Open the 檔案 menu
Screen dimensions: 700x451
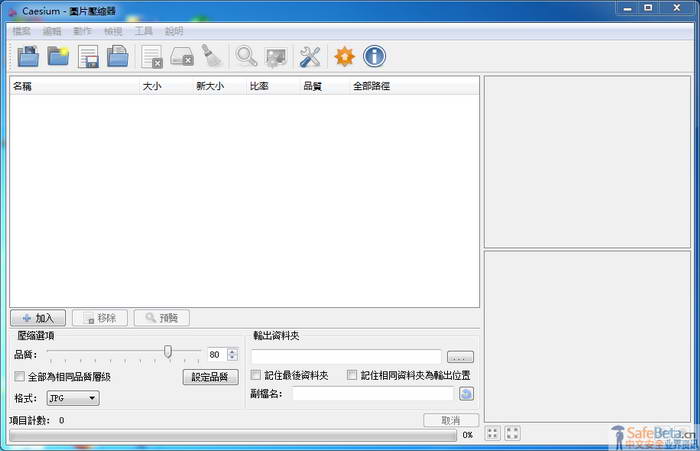[21, 31]
